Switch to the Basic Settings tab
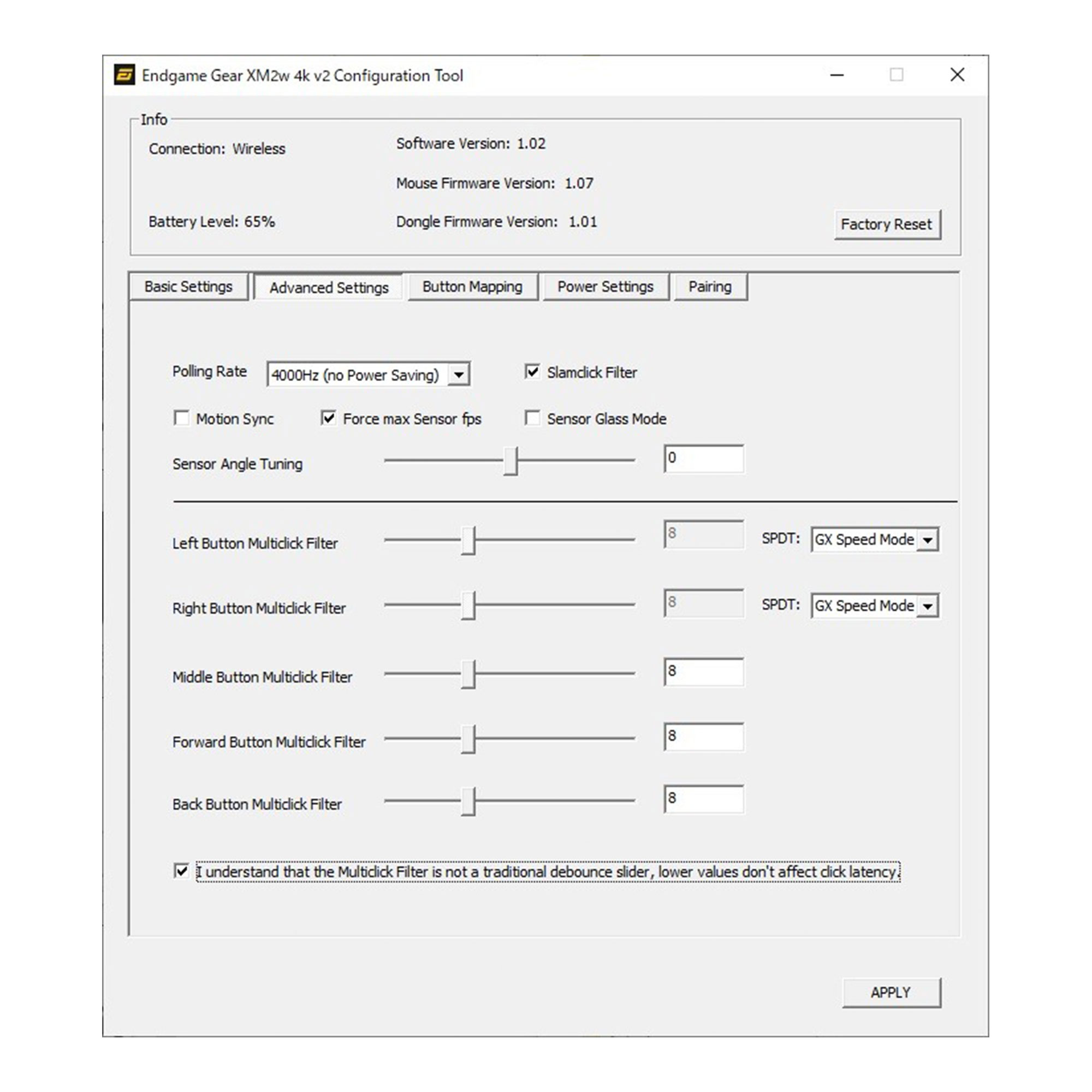The image size is (1092, 1092). coord(188,287)
